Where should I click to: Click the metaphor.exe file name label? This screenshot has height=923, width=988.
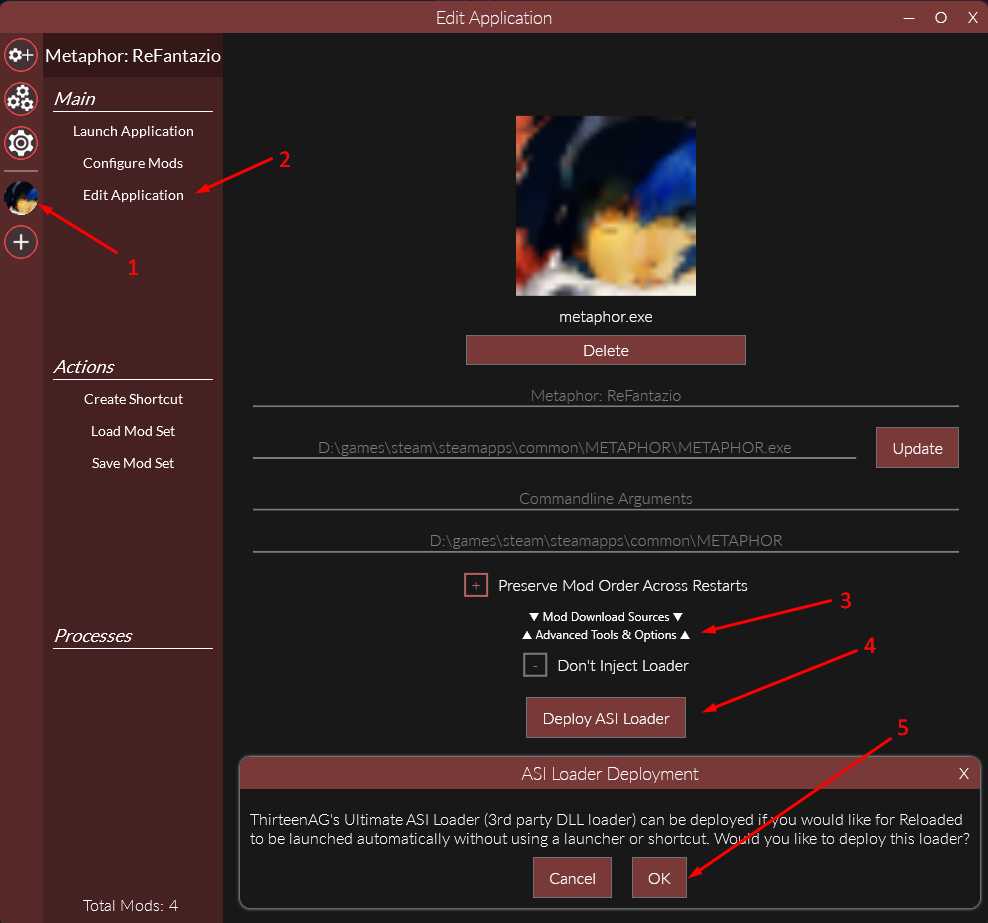pyautogui.click(x=606, y=317)
